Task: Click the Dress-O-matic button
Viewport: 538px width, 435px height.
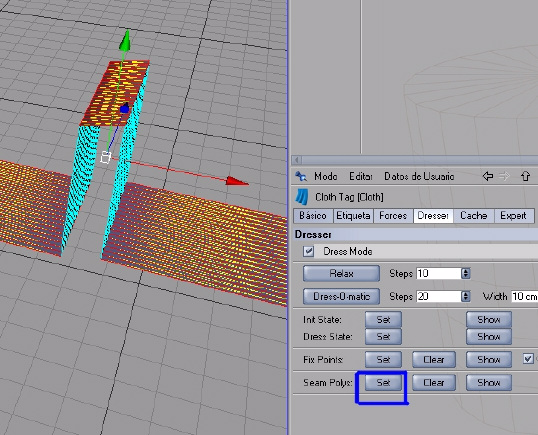Action: tap(341, 296)
